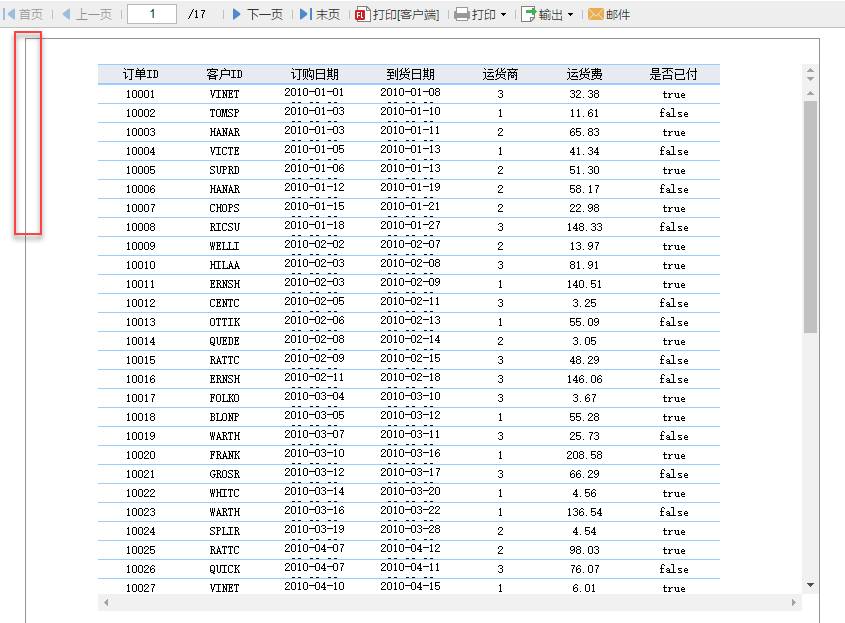
Task: Select customer cell WELLI
Action: click(x=224, y=246)
